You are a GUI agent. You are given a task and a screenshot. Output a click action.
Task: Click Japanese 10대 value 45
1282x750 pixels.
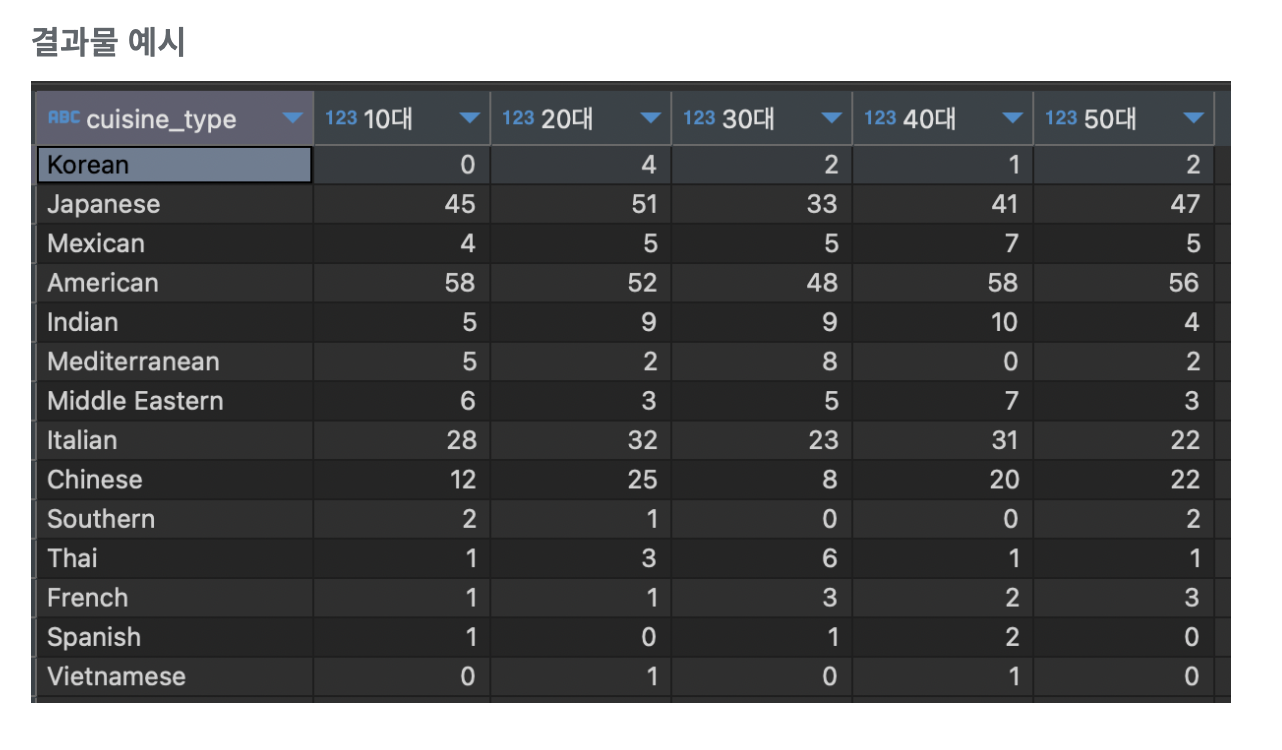[x=460, y=204]
